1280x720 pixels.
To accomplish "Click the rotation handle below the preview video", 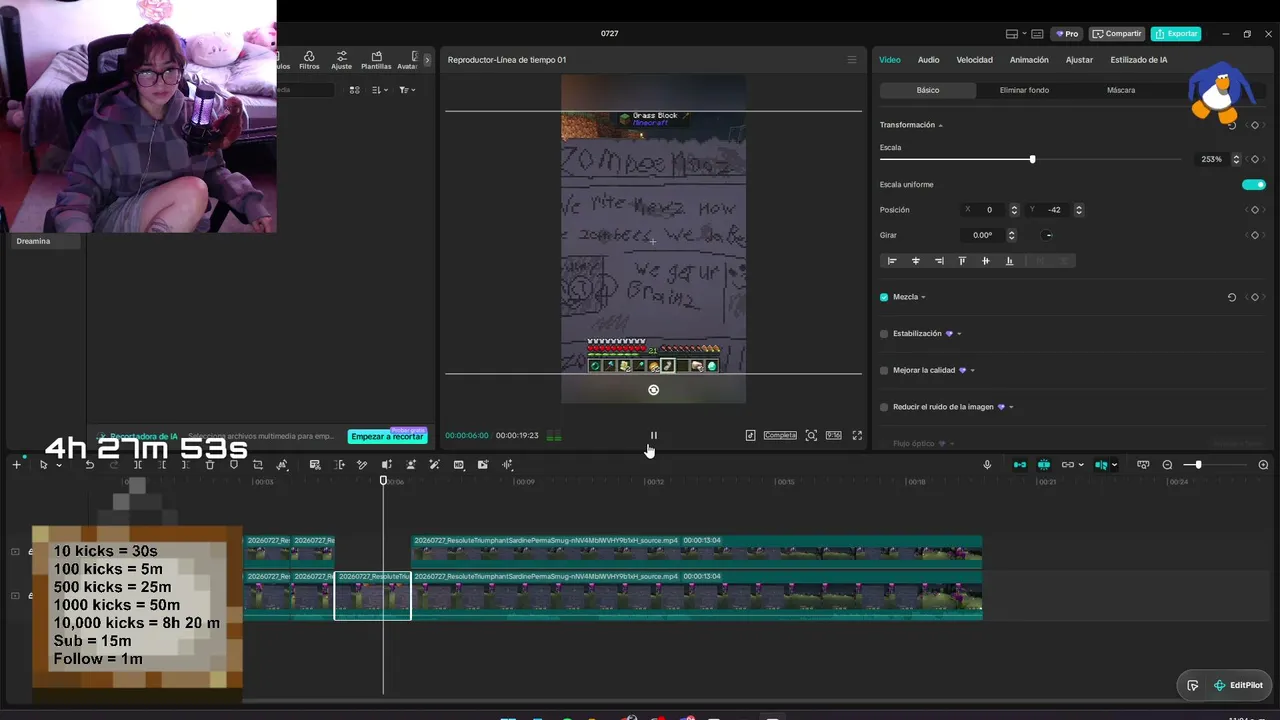I will (x=653, y=390).
